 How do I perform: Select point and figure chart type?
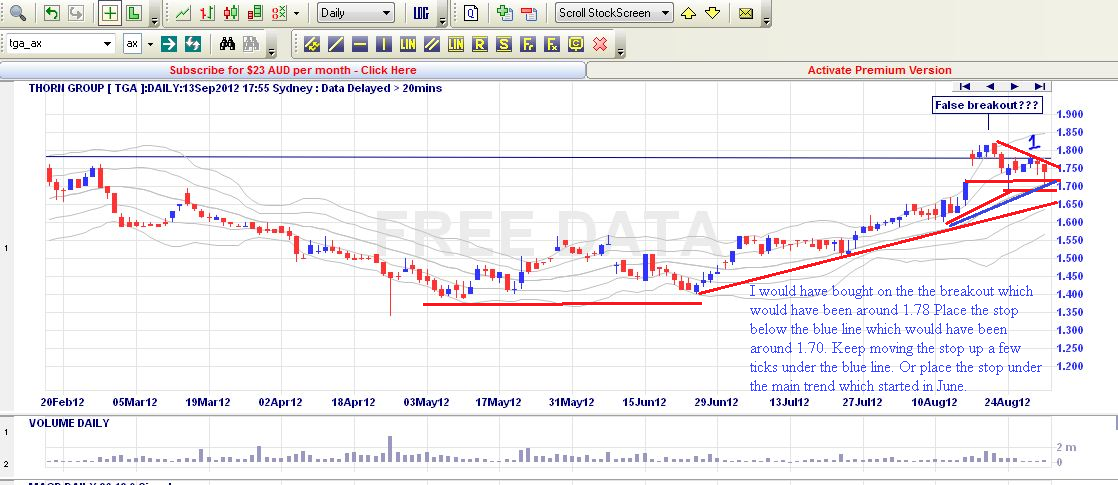point(280,13)
